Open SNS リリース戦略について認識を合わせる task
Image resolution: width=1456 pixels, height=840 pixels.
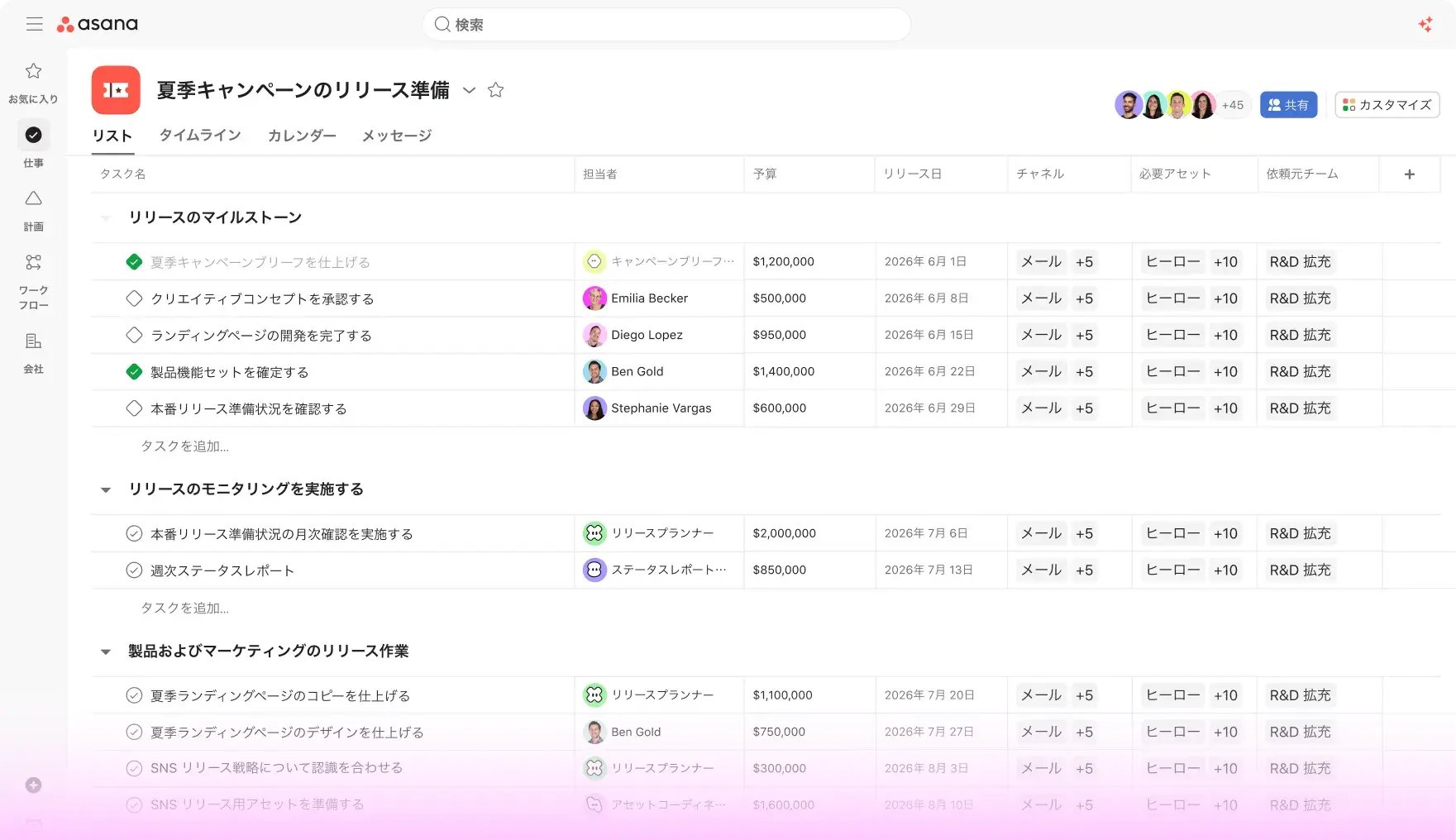[276, 768]
